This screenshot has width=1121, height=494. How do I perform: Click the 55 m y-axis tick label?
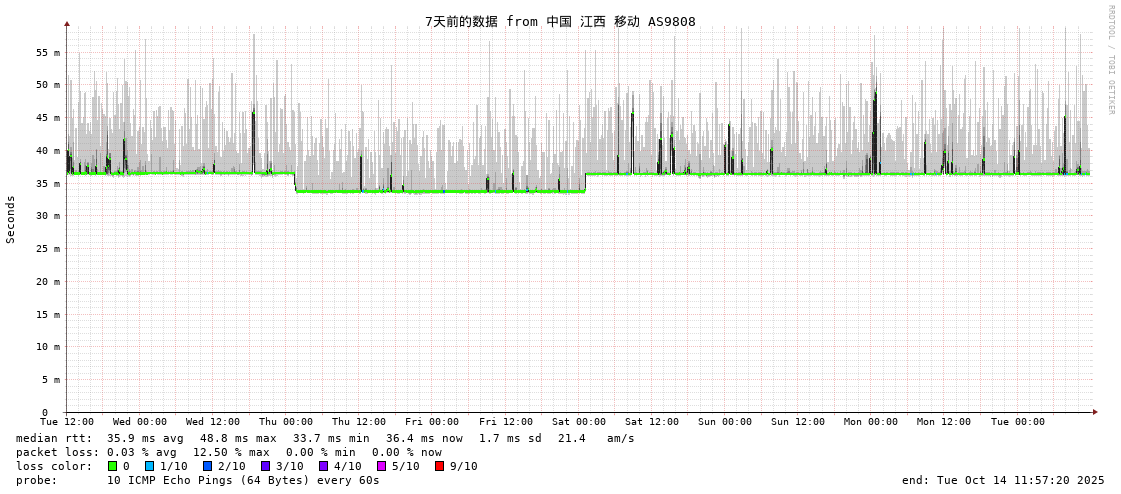[x=48, y=52]
